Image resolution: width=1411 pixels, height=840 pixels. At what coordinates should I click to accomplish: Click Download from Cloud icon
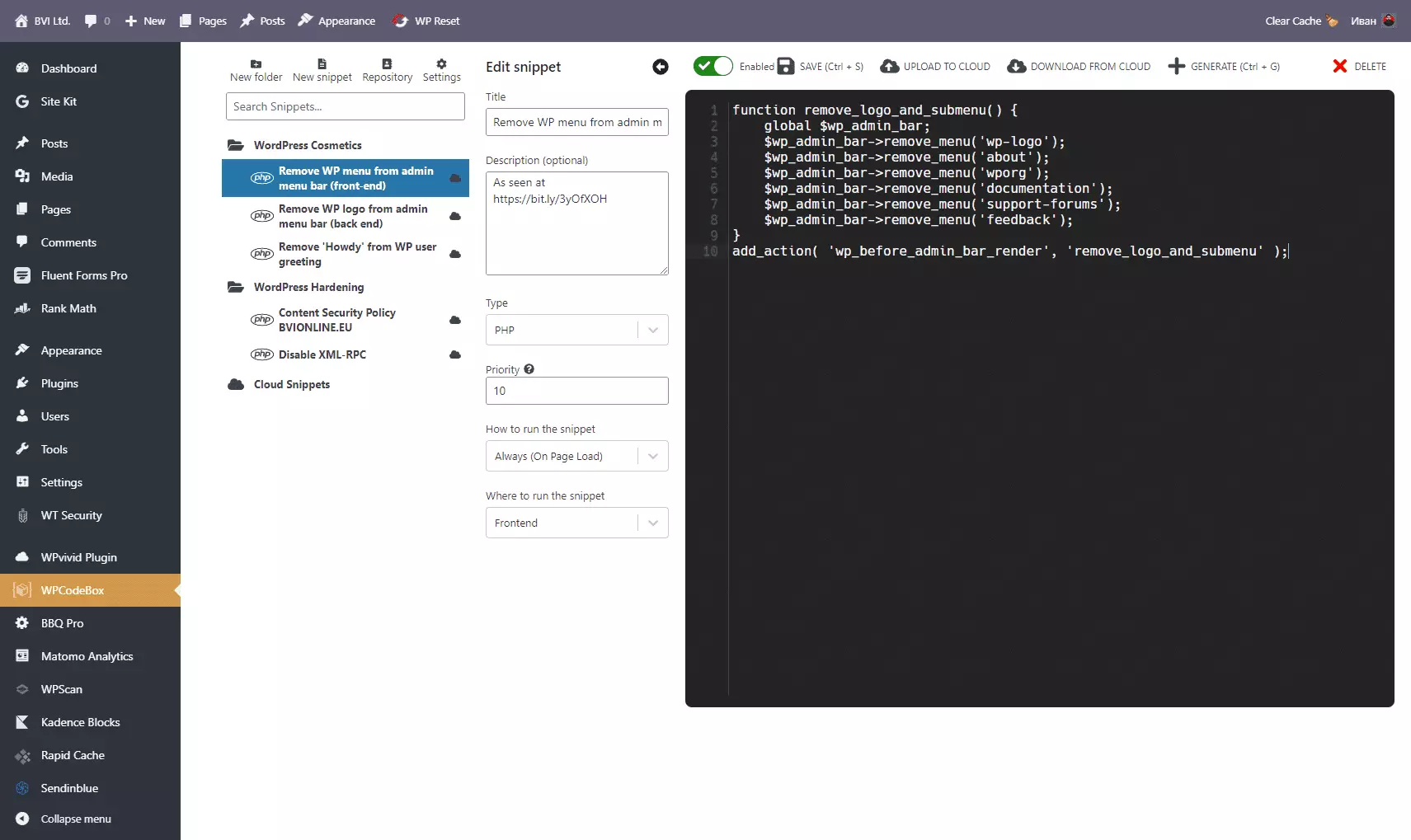1017,67
